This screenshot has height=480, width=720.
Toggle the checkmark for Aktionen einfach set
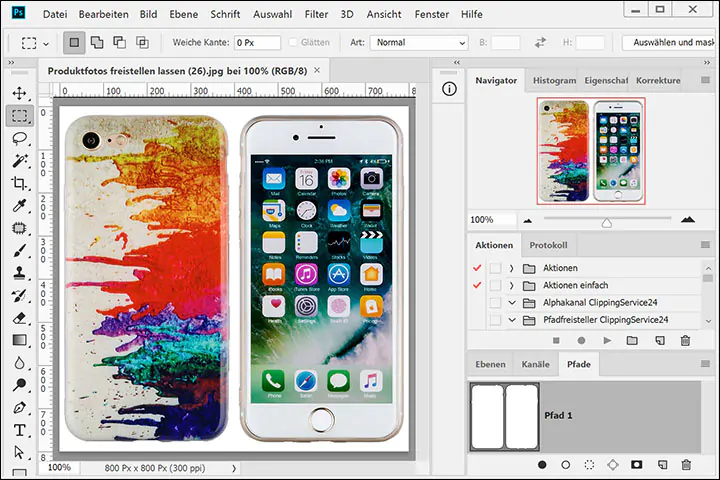tap(476, 285)
